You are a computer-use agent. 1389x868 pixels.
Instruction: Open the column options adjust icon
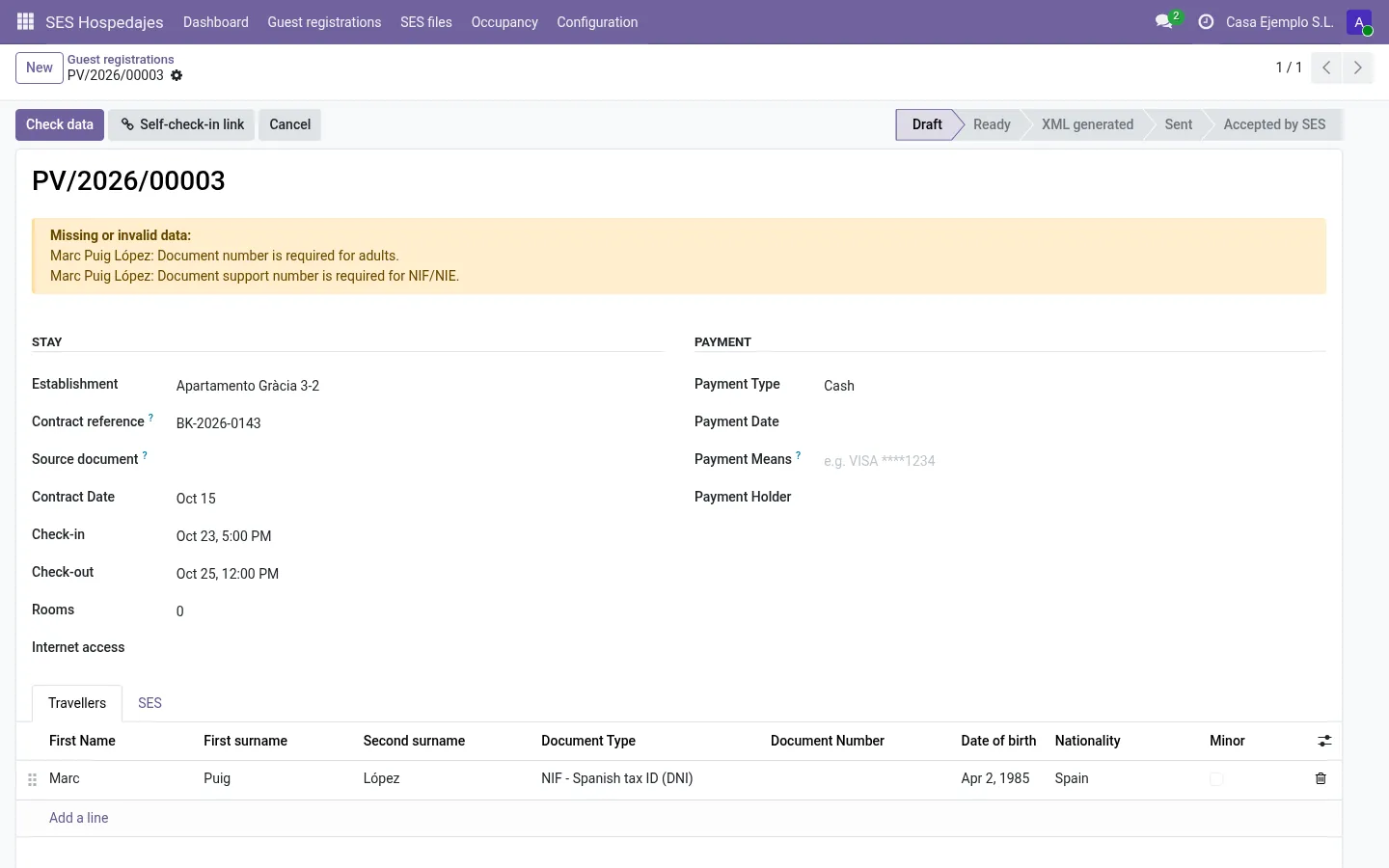pos(1324,741)
